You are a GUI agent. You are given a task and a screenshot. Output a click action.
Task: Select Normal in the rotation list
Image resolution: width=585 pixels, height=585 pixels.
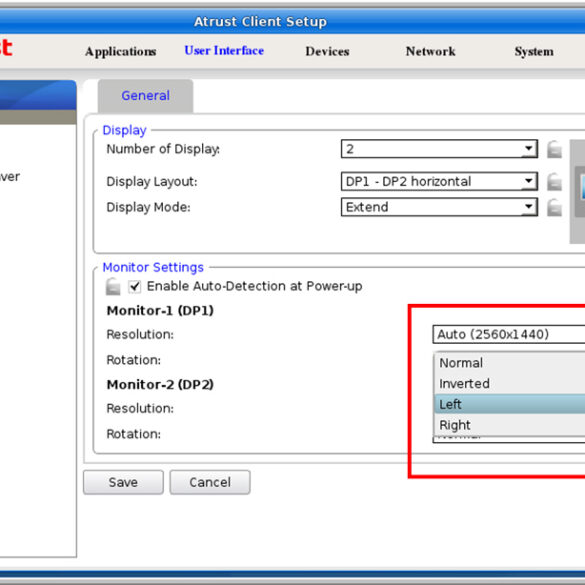(510, 363)
